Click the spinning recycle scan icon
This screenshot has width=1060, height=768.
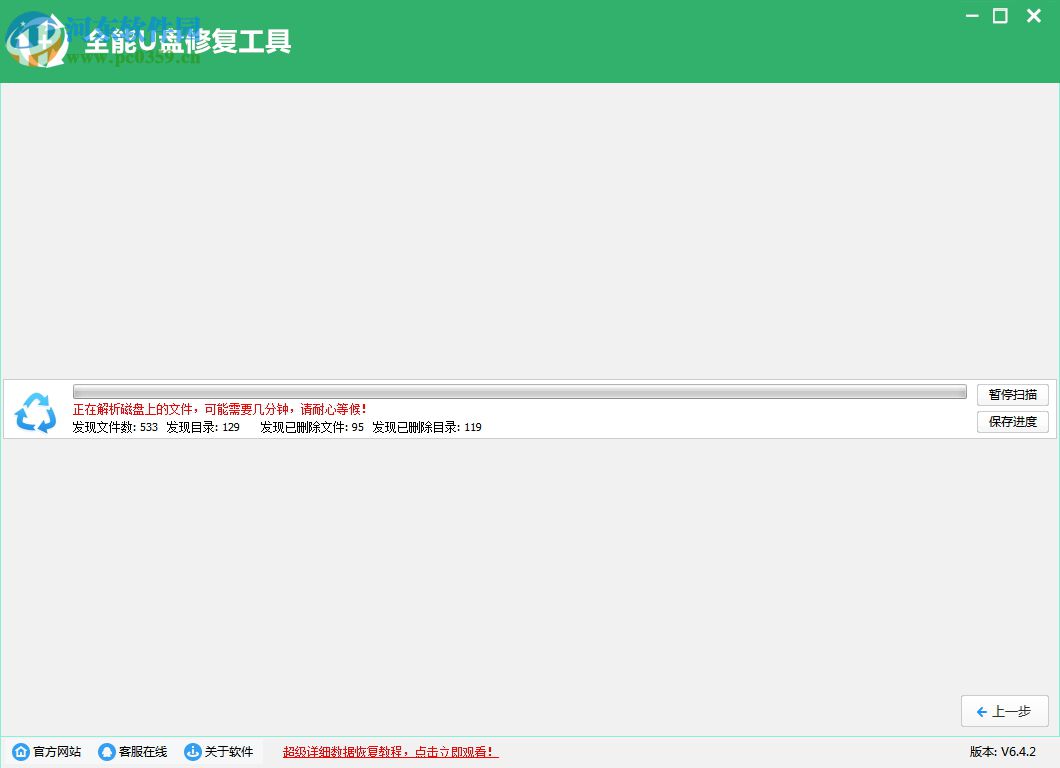coord(35,412)
